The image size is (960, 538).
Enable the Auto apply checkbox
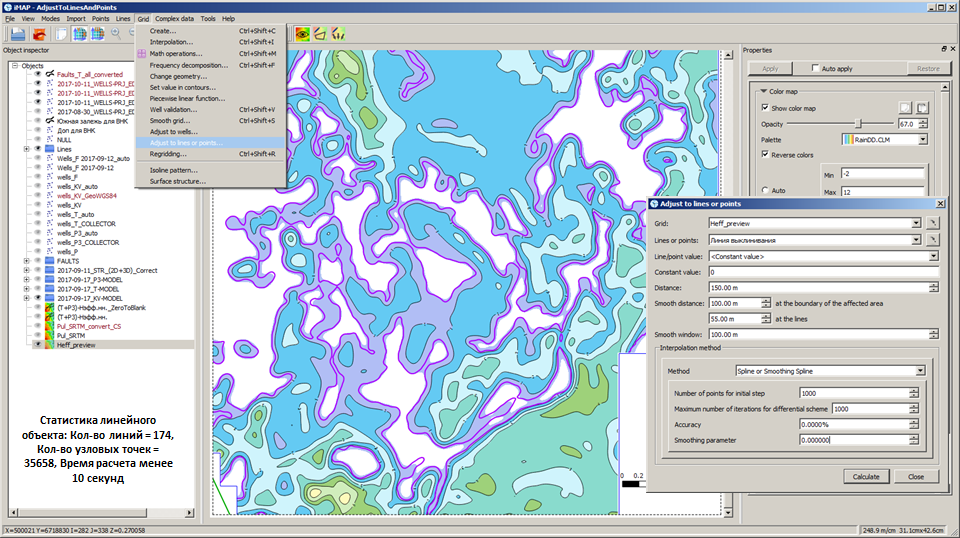(815, 69)
